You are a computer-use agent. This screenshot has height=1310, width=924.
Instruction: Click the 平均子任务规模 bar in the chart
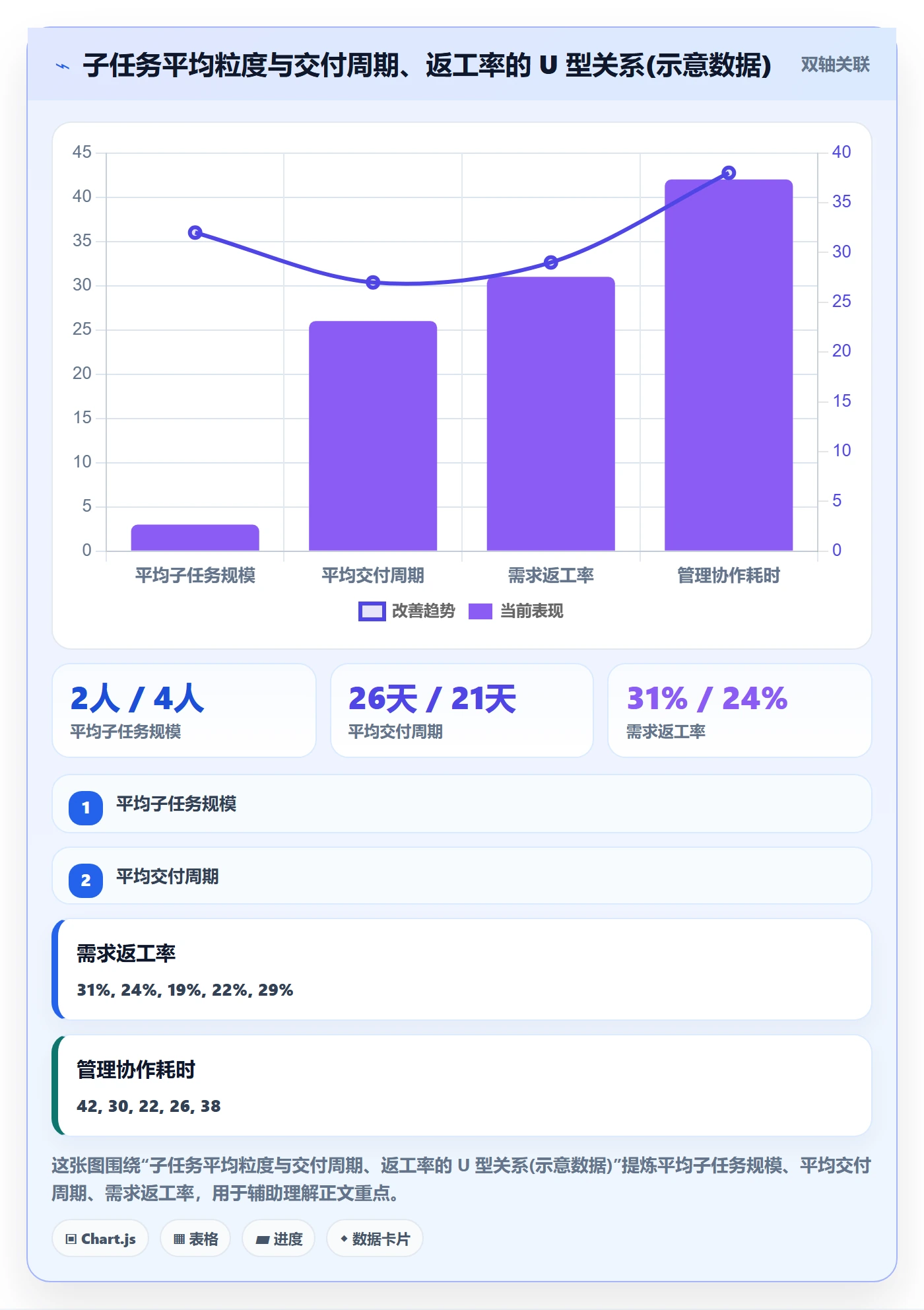[195, 537]
